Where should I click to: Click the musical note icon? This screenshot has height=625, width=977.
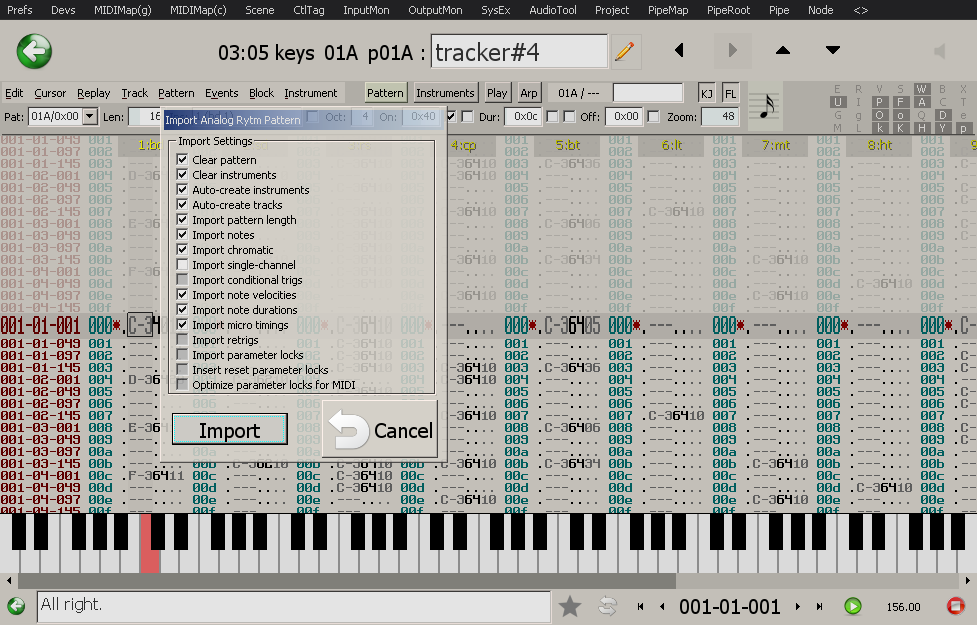(766, 105)
